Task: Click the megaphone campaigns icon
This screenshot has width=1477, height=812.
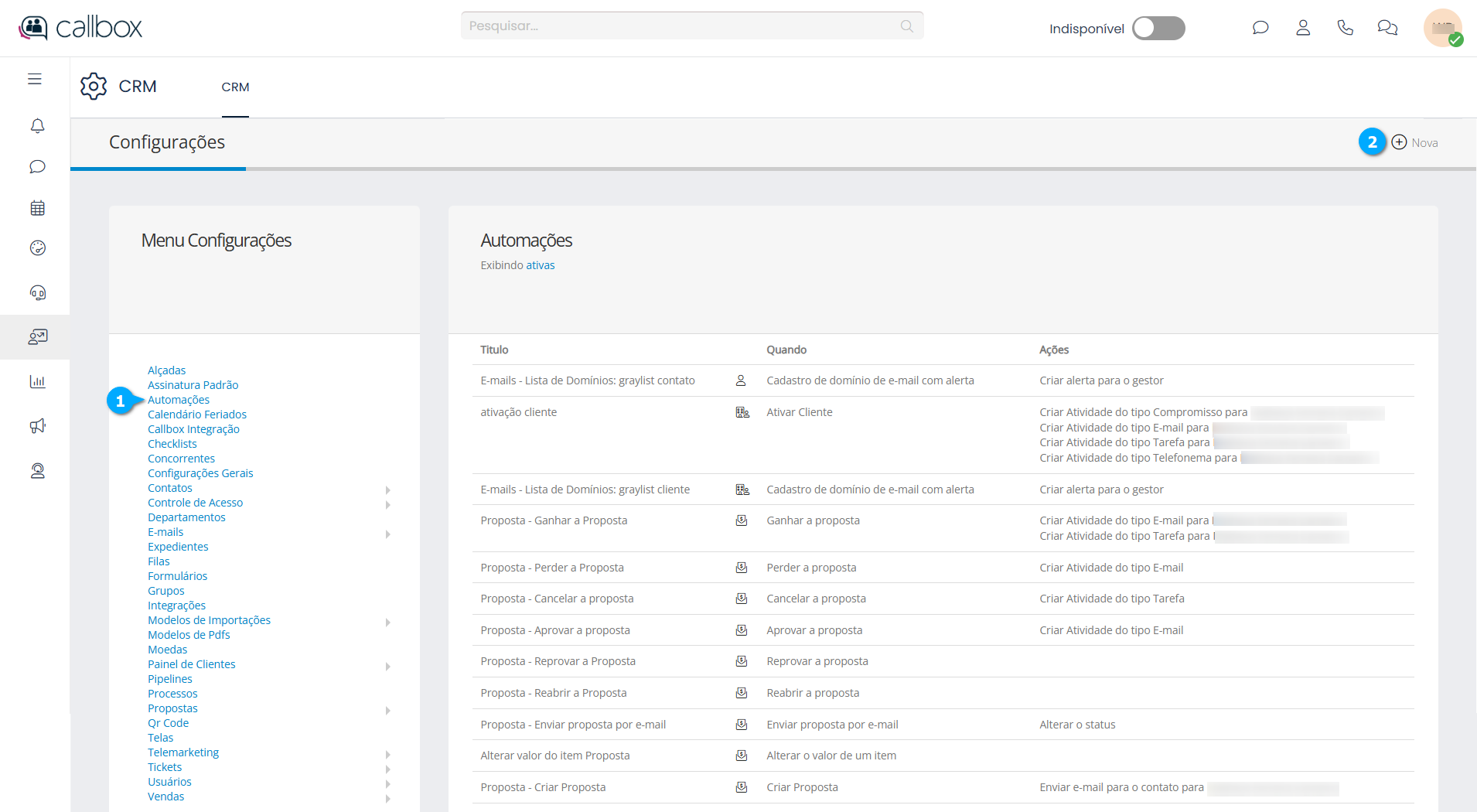Action: 37,426
